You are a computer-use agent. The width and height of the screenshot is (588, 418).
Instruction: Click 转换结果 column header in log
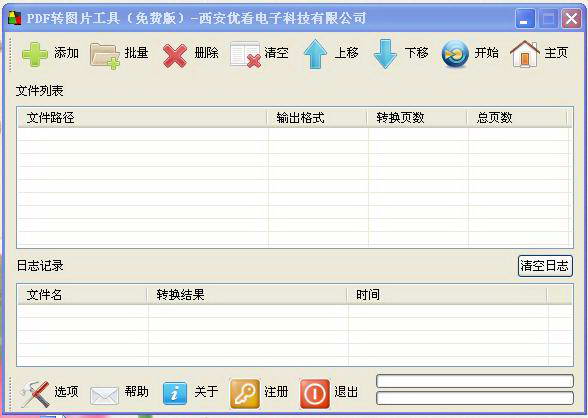[x=247, y=295]
